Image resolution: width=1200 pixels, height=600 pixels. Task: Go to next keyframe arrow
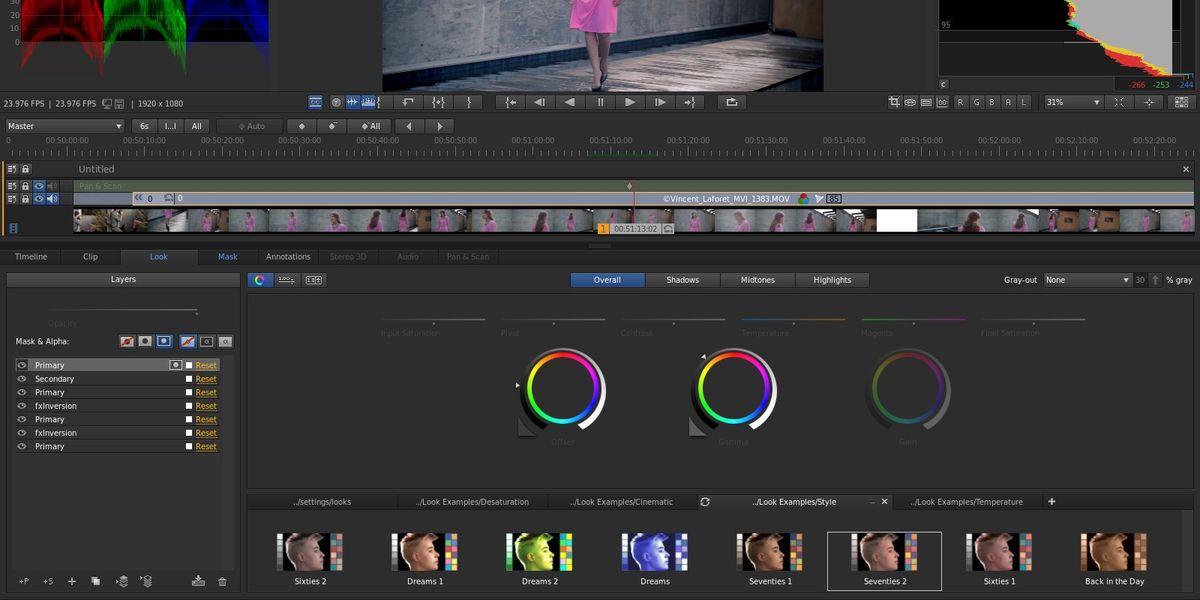439,126
